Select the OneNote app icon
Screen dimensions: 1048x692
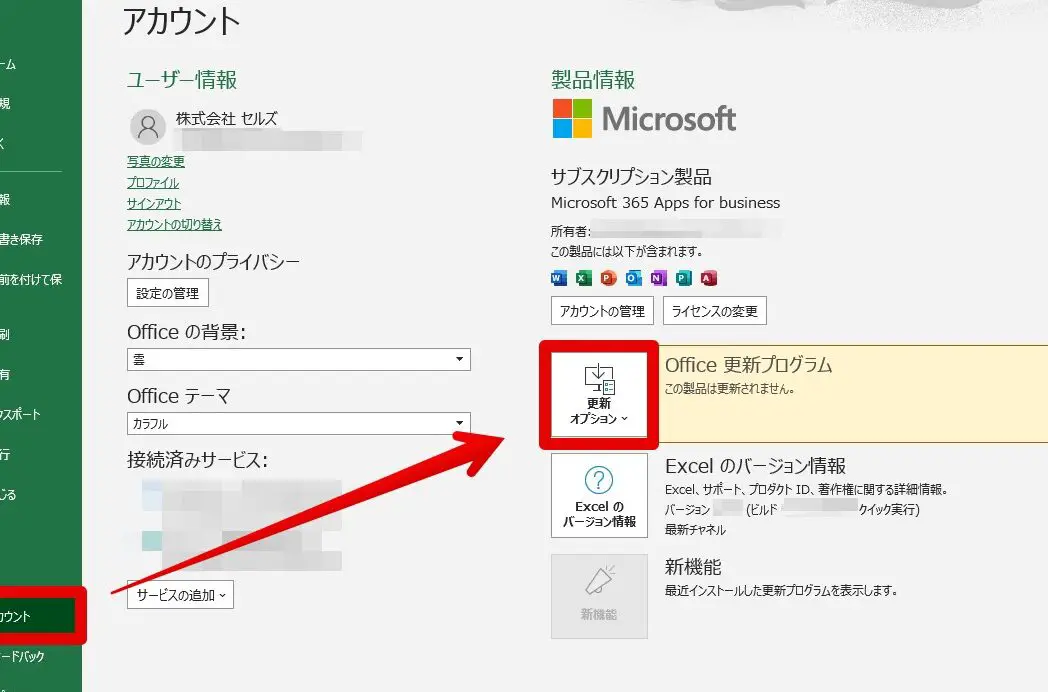click(x=657, y=278)
